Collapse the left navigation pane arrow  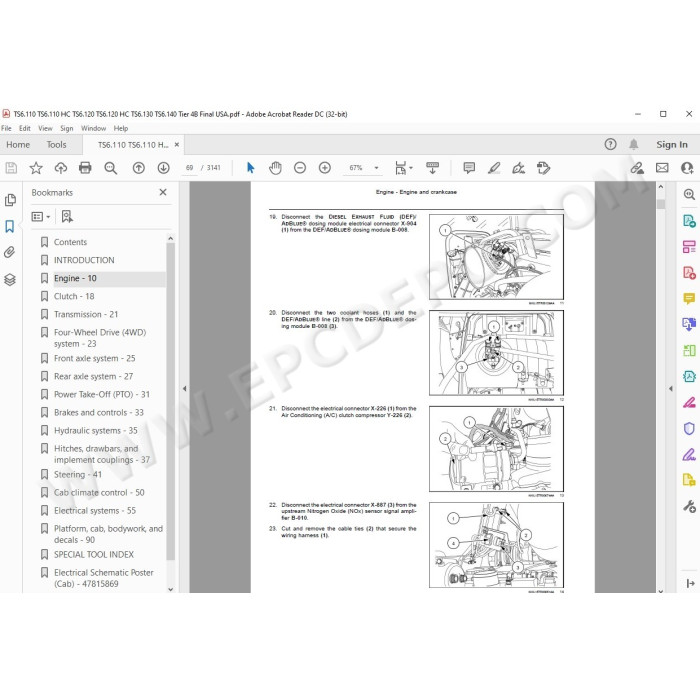[x=184, y=388]
